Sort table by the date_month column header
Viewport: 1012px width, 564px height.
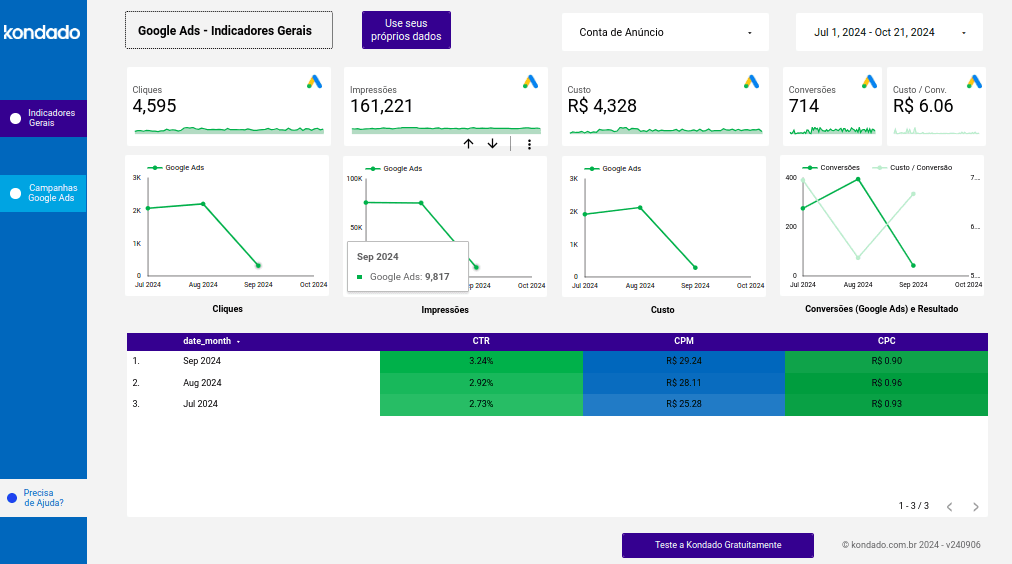pos(207,341)
